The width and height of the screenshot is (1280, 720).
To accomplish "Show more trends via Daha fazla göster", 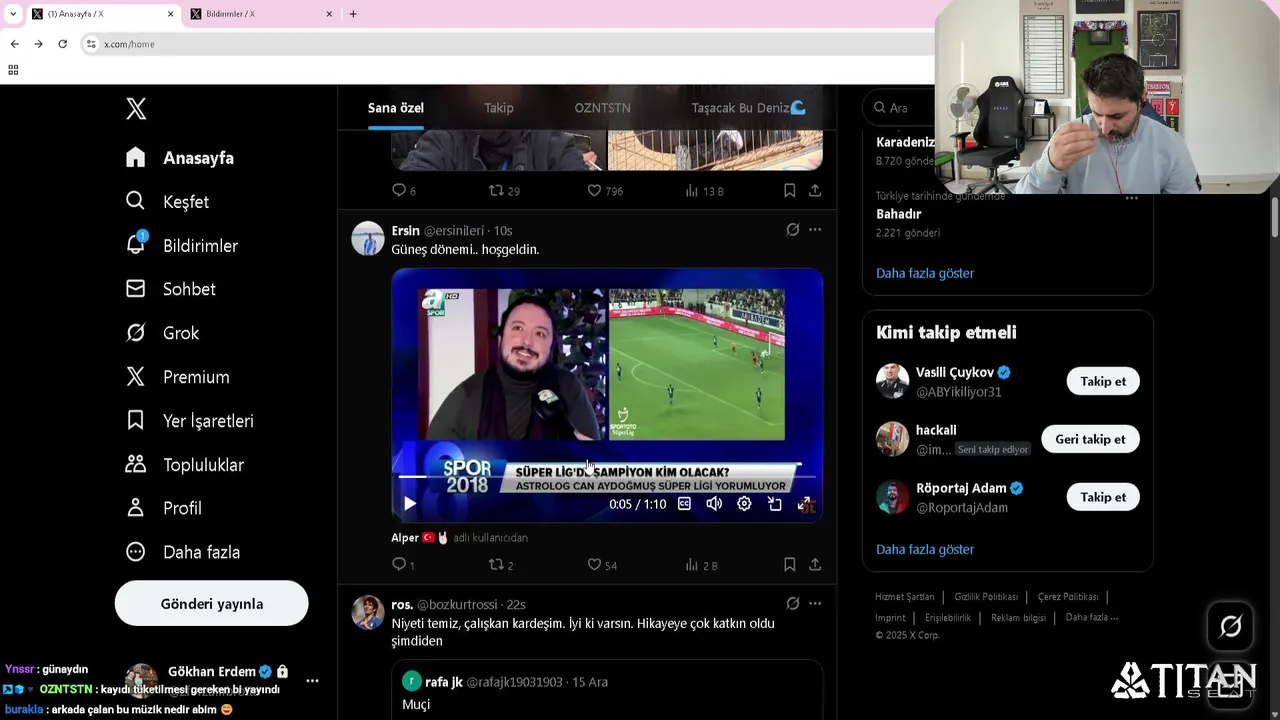I will (x=924, y=273).
